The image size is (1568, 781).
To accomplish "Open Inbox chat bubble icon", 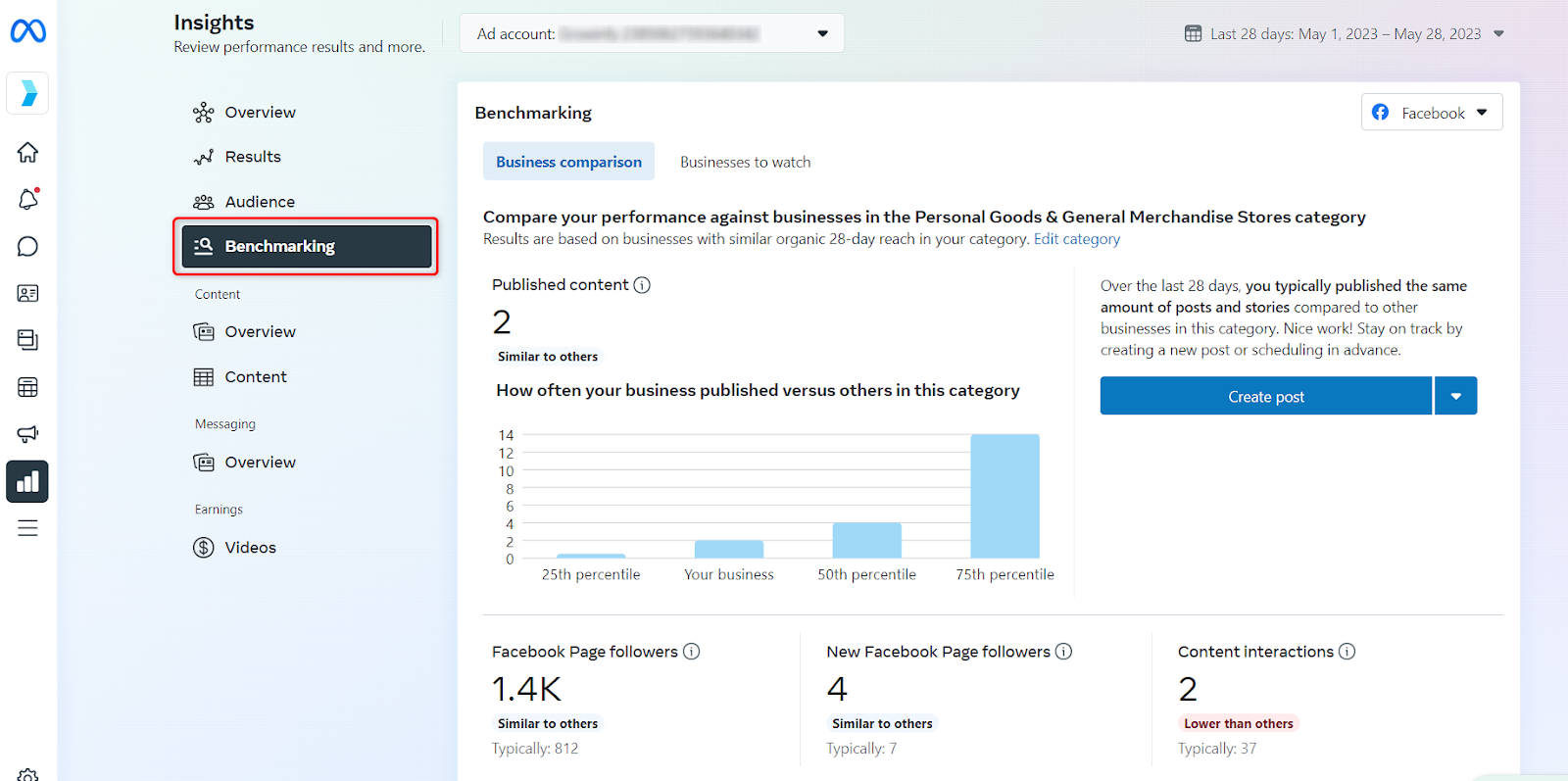I will click(x=27, y=246).
